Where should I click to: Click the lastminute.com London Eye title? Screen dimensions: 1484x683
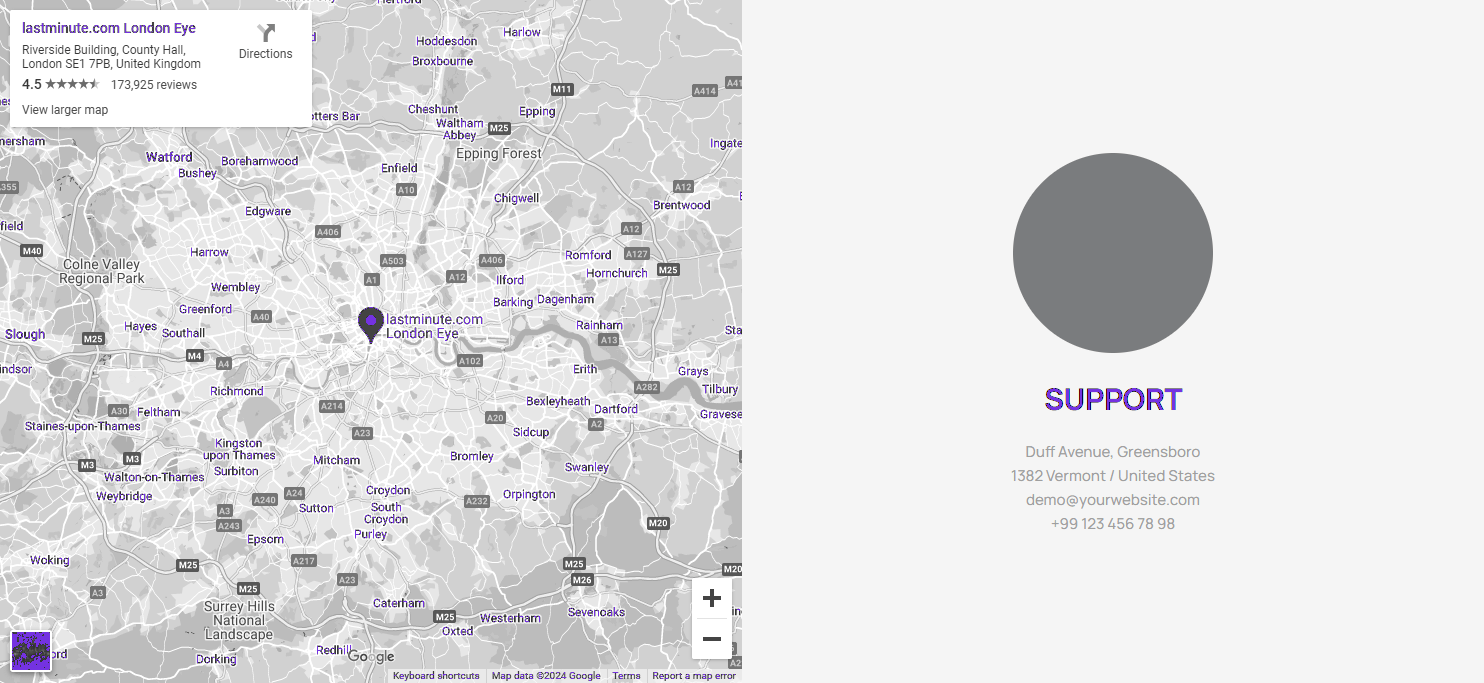[x=109, y=28]
